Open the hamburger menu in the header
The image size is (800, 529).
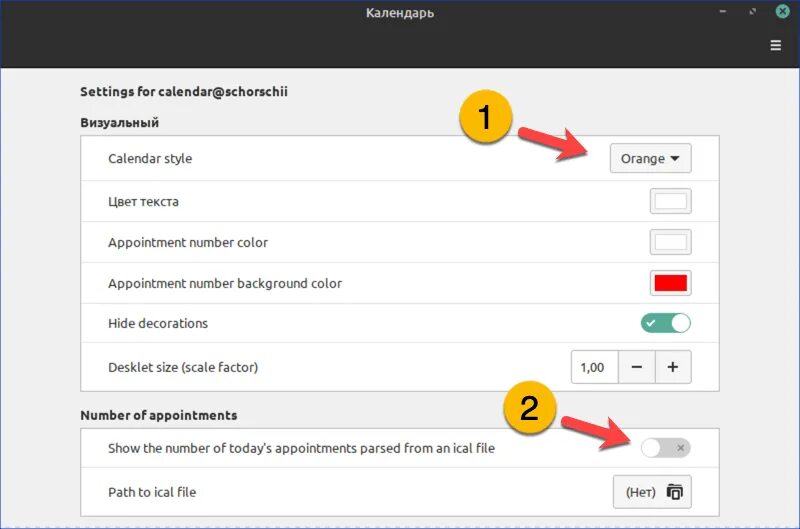(776, 45)
